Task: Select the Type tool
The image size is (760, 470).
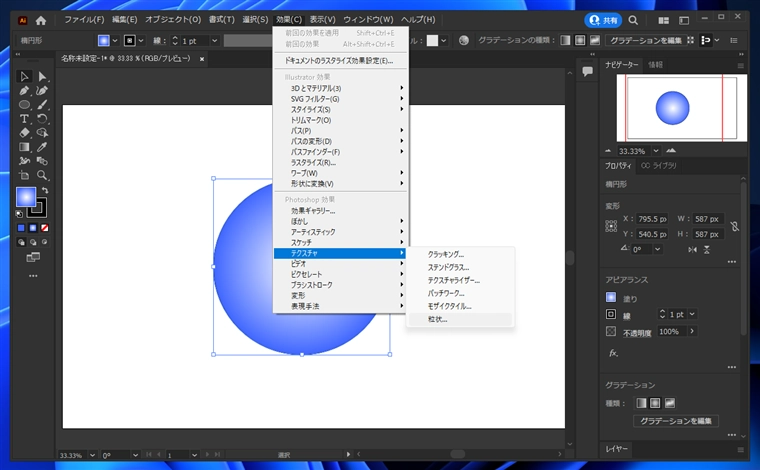Action: [24, 119]
